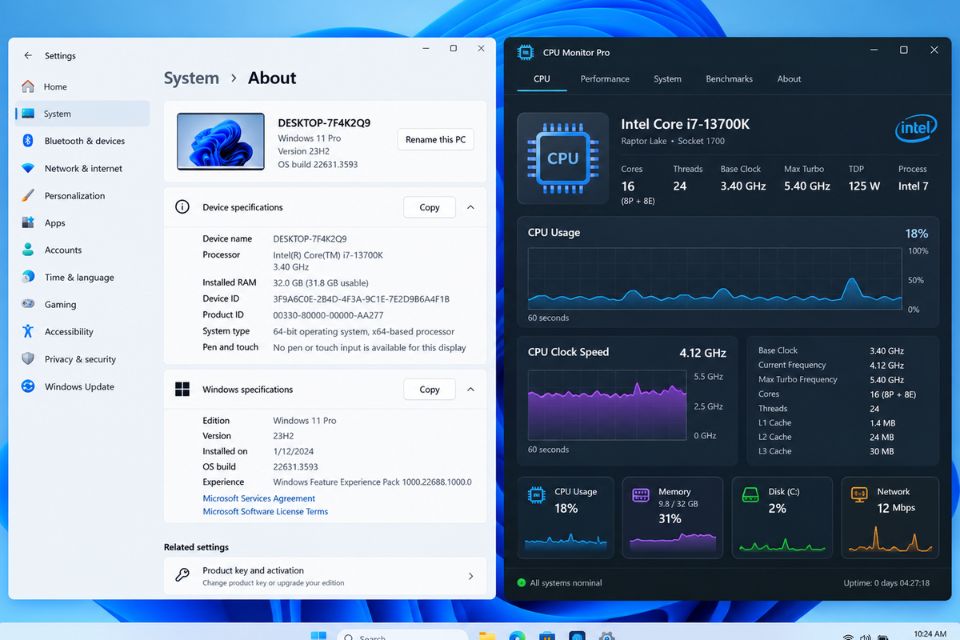Open Time & language settings
This screenshot has width=960, height=640.
82,277
